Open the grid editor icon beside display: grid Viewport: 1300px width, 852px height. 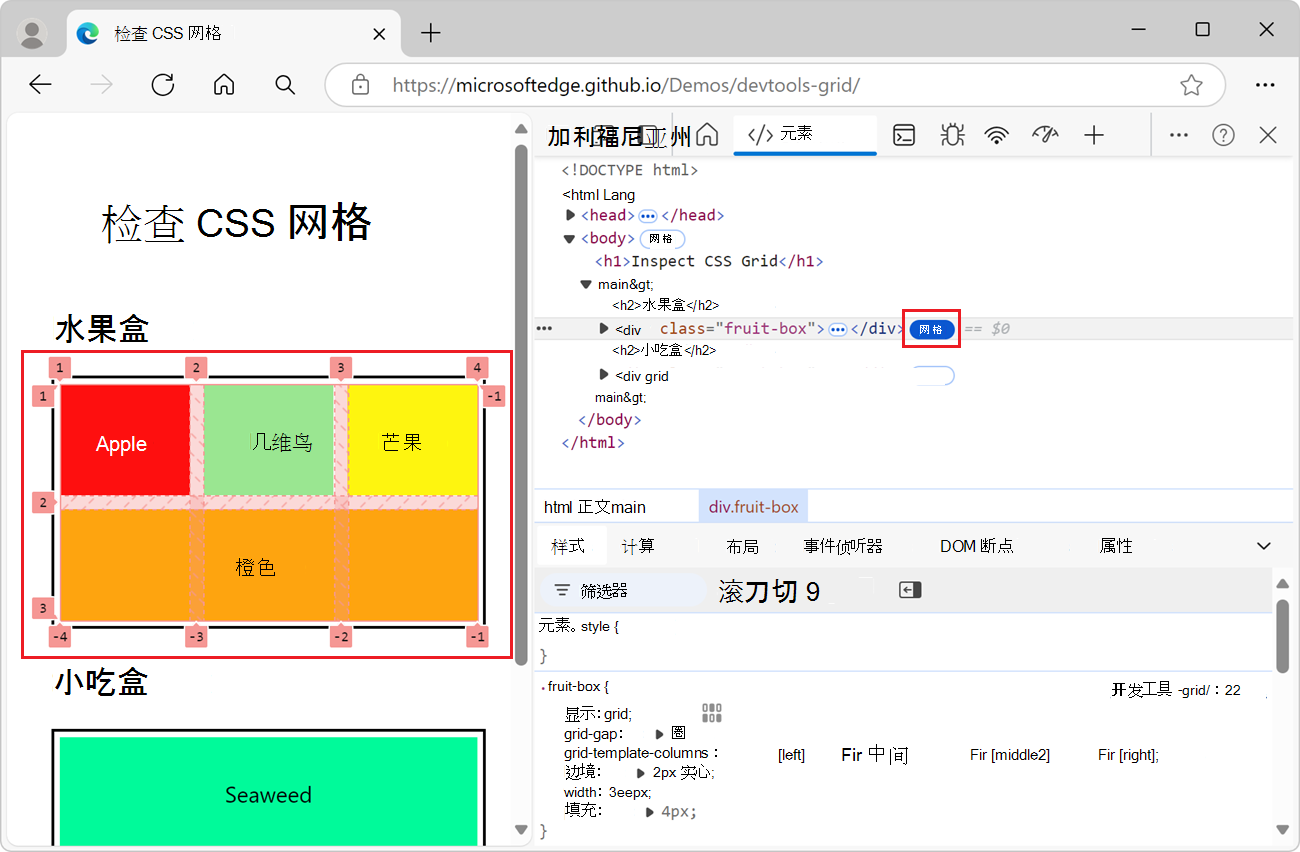click(x=712, y=710)
